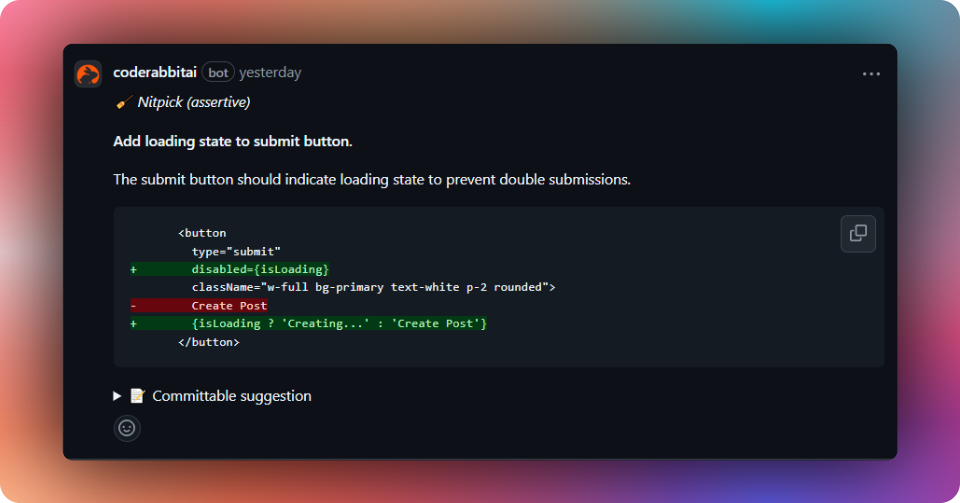Click the type="submit" code line
960x503 pixels.
[x=236, y=252]
